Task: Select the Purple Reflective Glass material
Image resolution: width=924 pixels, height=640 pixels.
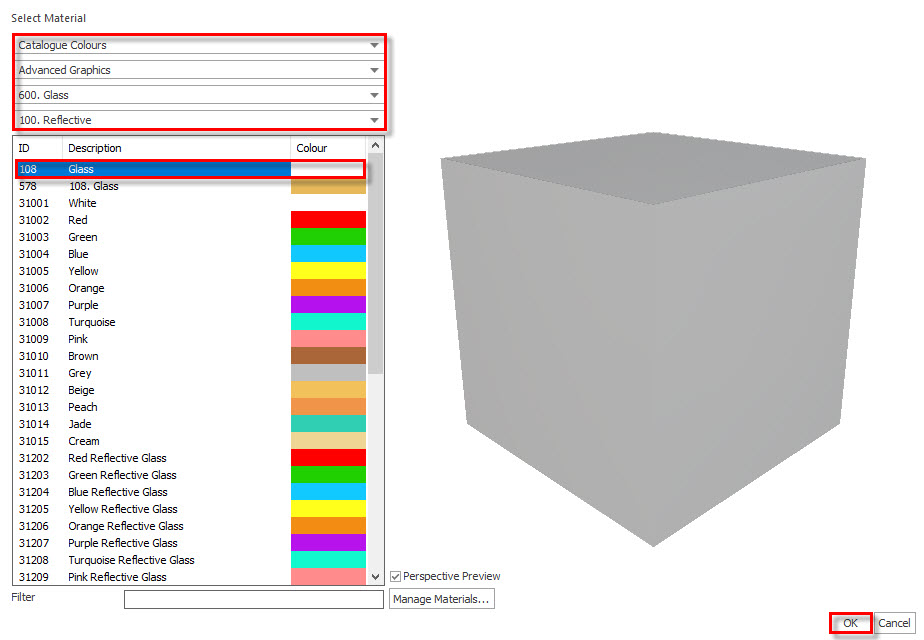Action: pyautogui.click(x=190, y=543)
